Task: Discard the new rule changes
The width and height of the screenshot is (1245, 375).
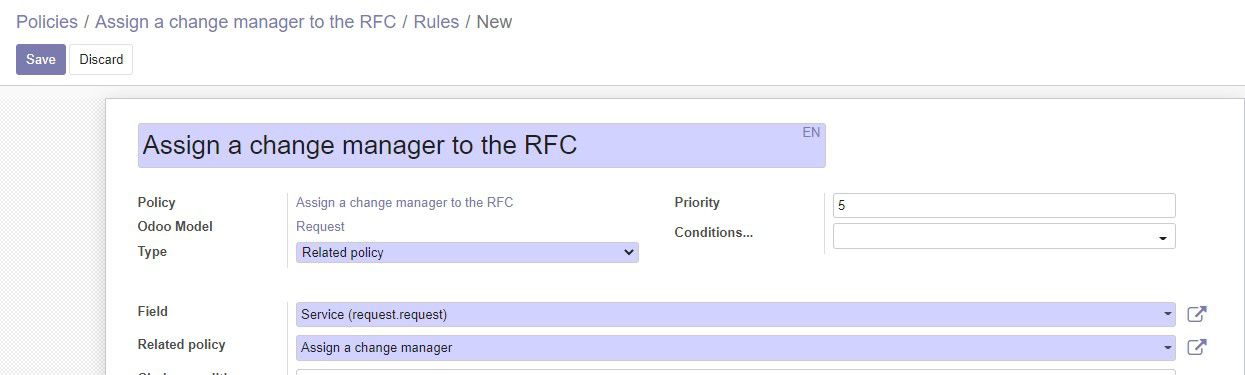Action: [101, 59]
